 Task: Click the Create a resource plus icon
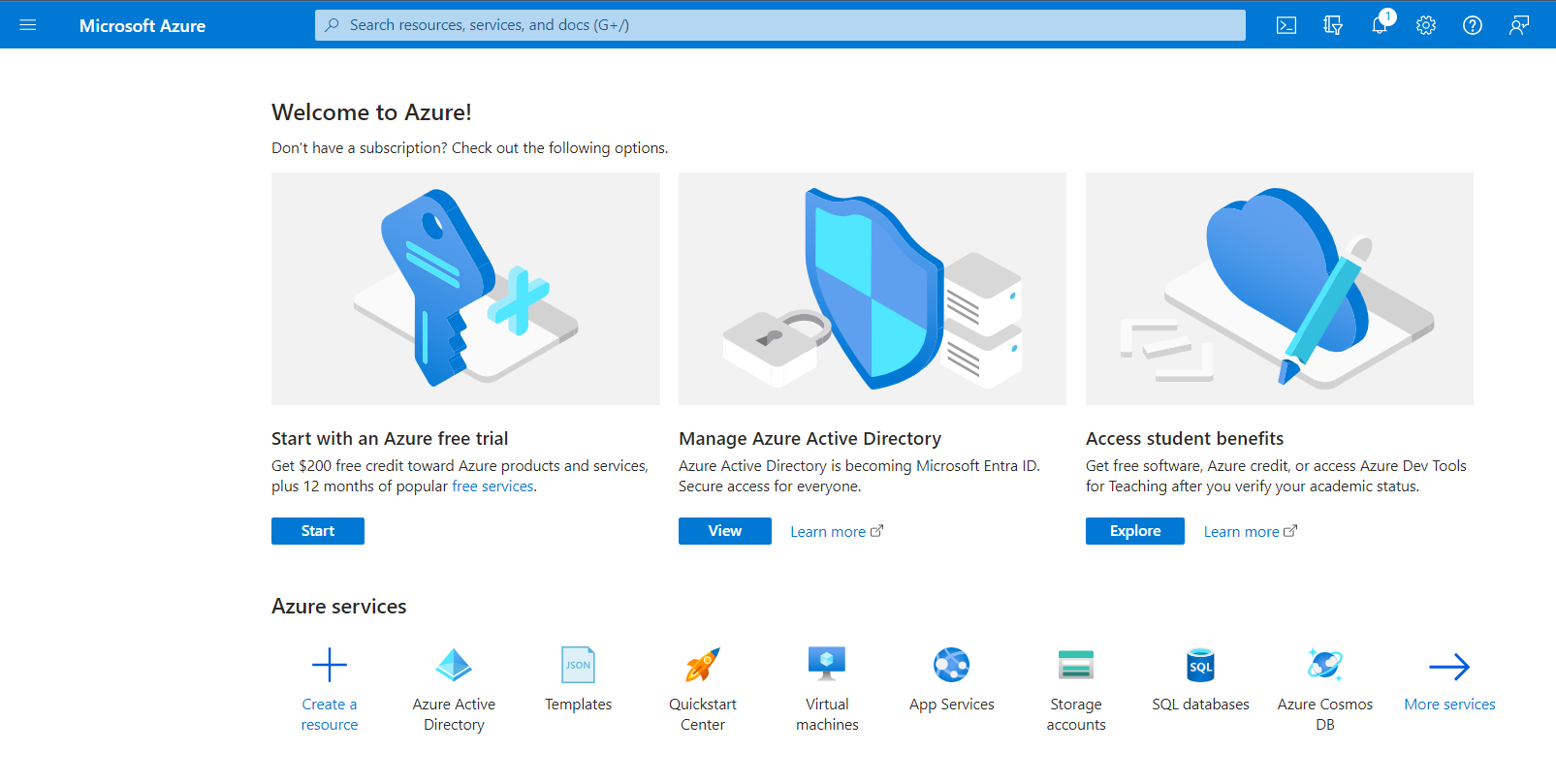point(330,665)
